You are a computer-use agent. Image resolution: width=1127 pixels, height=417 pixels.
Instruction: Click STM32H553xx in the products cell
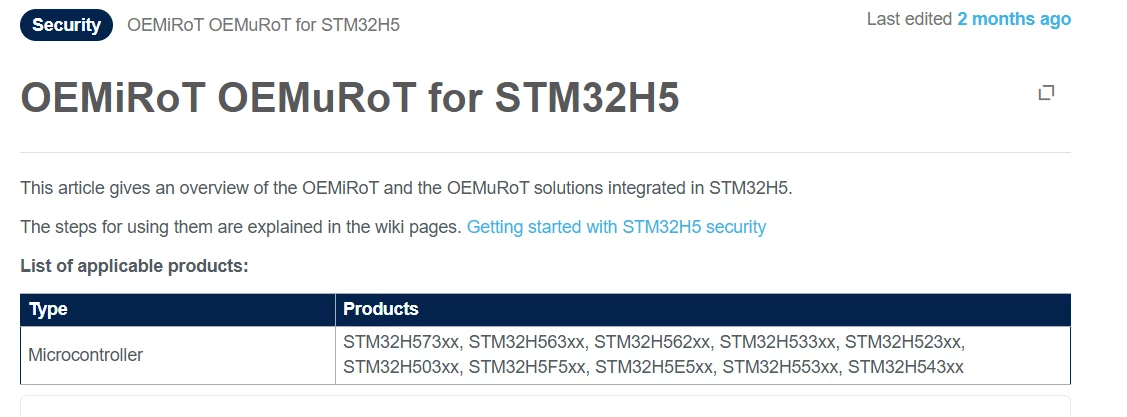point(780,367)
